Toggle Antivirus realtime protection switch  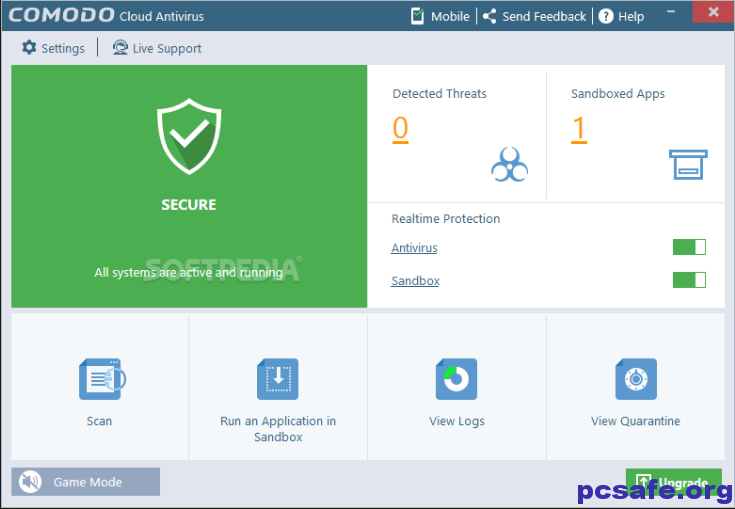pyautogui.click(x=689, y=247)
